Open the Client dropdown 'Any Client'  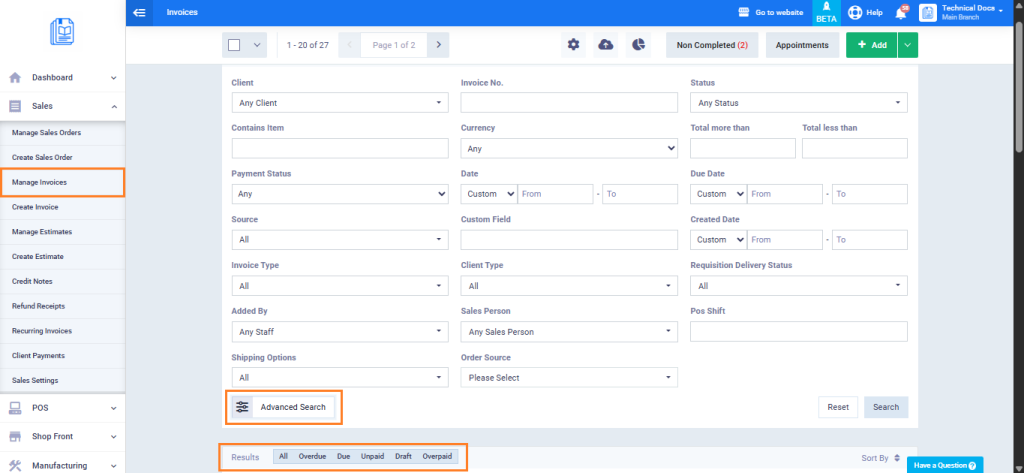340,103
